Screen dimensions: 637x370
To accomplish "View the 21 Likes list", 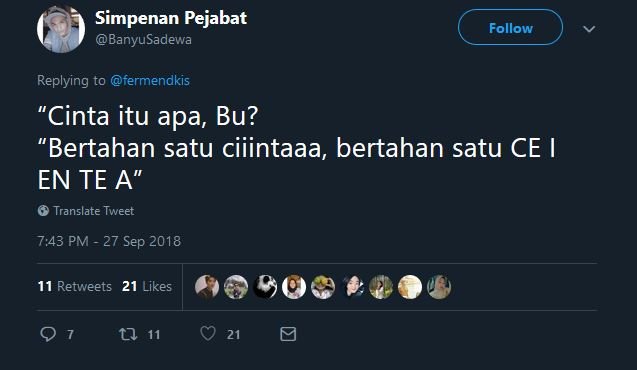I will 147,286.
